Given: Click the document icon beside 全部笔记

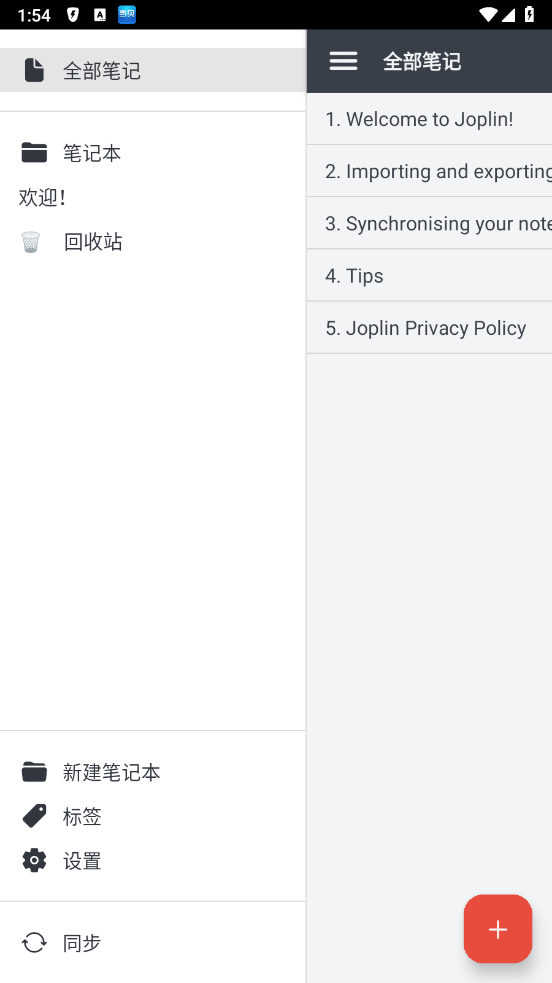Looking at the screenshot, I should (x=34, y=70).
